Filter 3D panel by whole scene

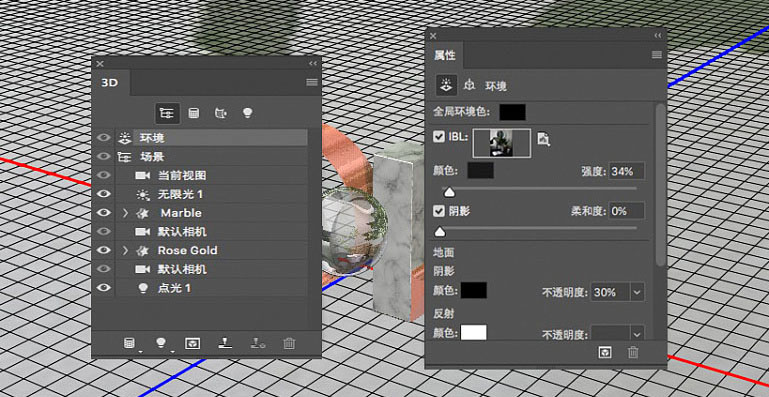(167, 113)
